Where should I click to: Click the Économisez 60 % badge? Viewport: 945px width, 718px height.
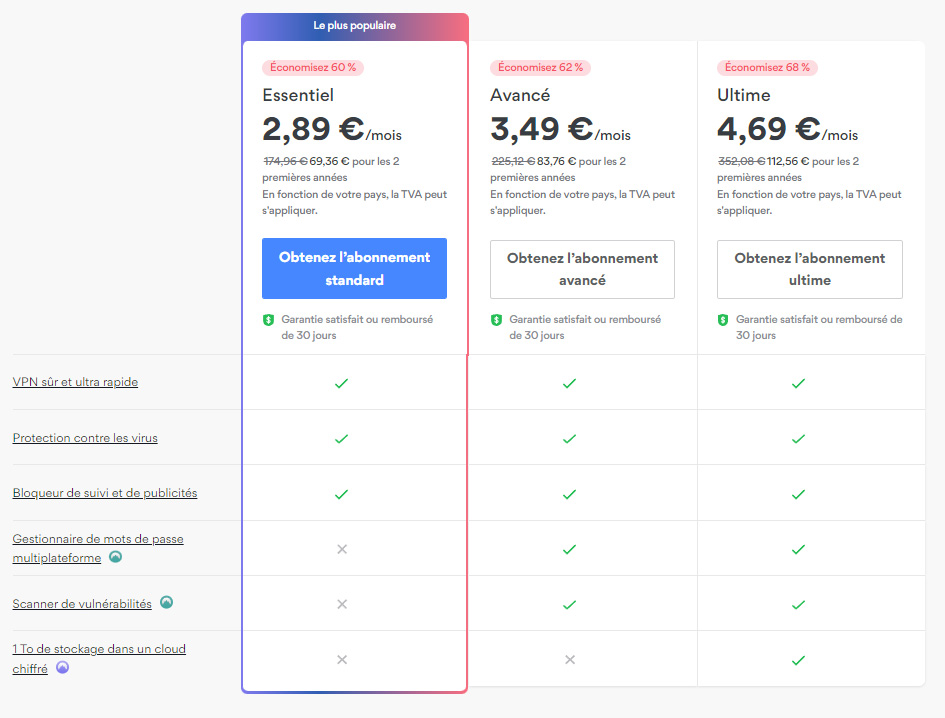click(x=313, y=68)
